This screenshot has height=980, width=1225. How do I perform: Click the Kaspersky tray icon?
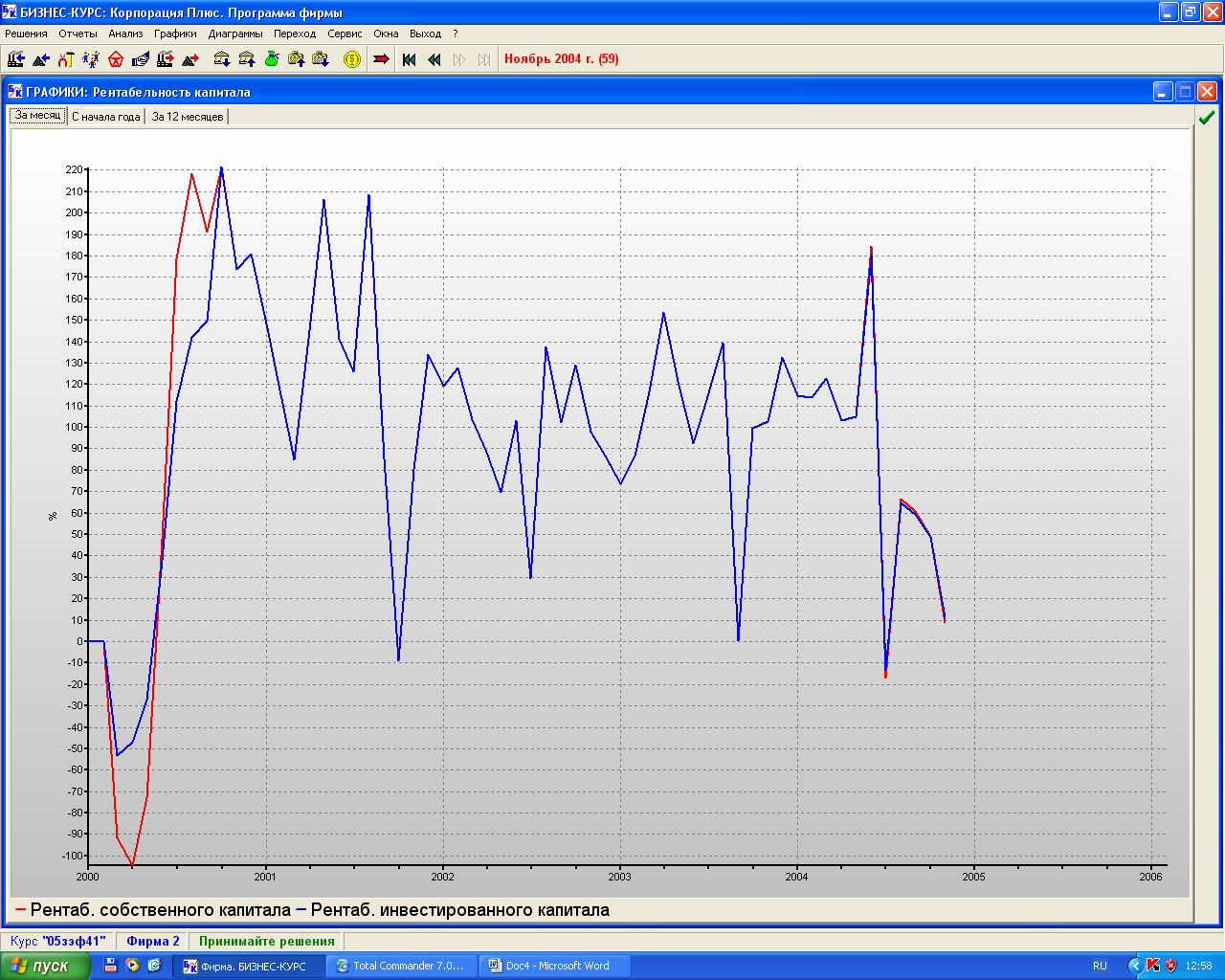point(1153,966)
